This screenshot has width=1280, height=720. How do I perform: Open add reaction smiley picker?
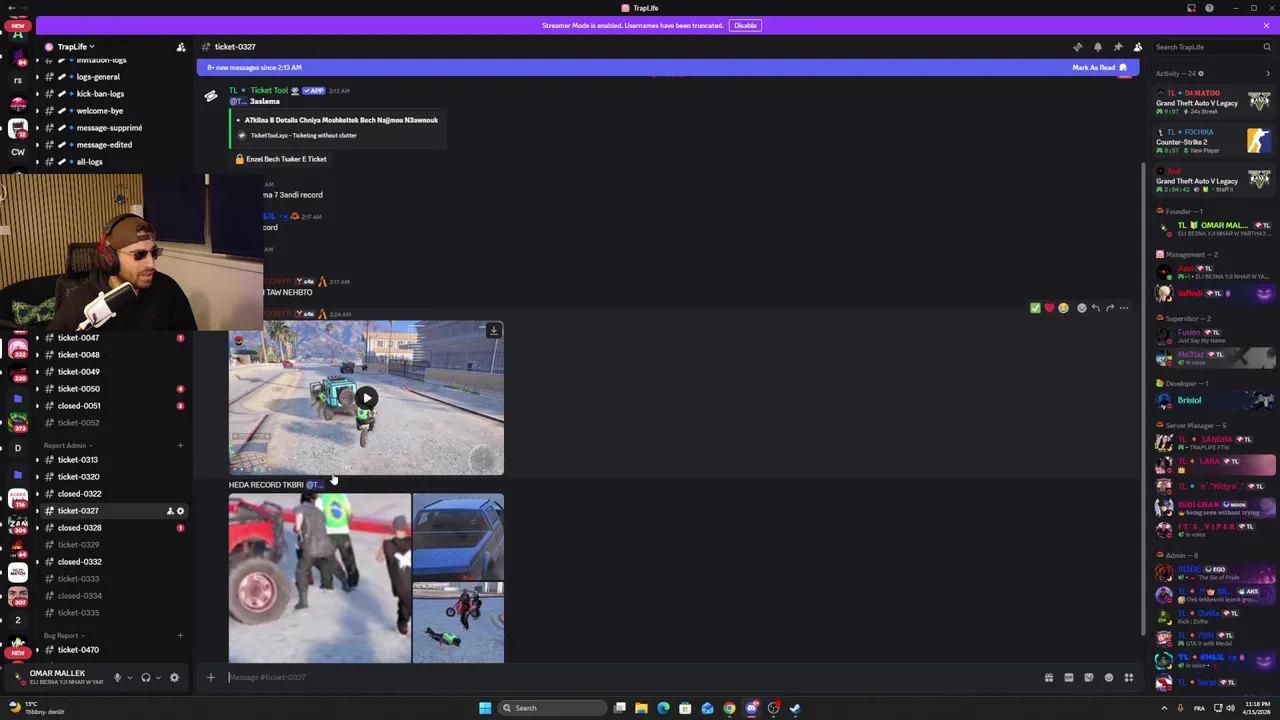coord(1081,308)
